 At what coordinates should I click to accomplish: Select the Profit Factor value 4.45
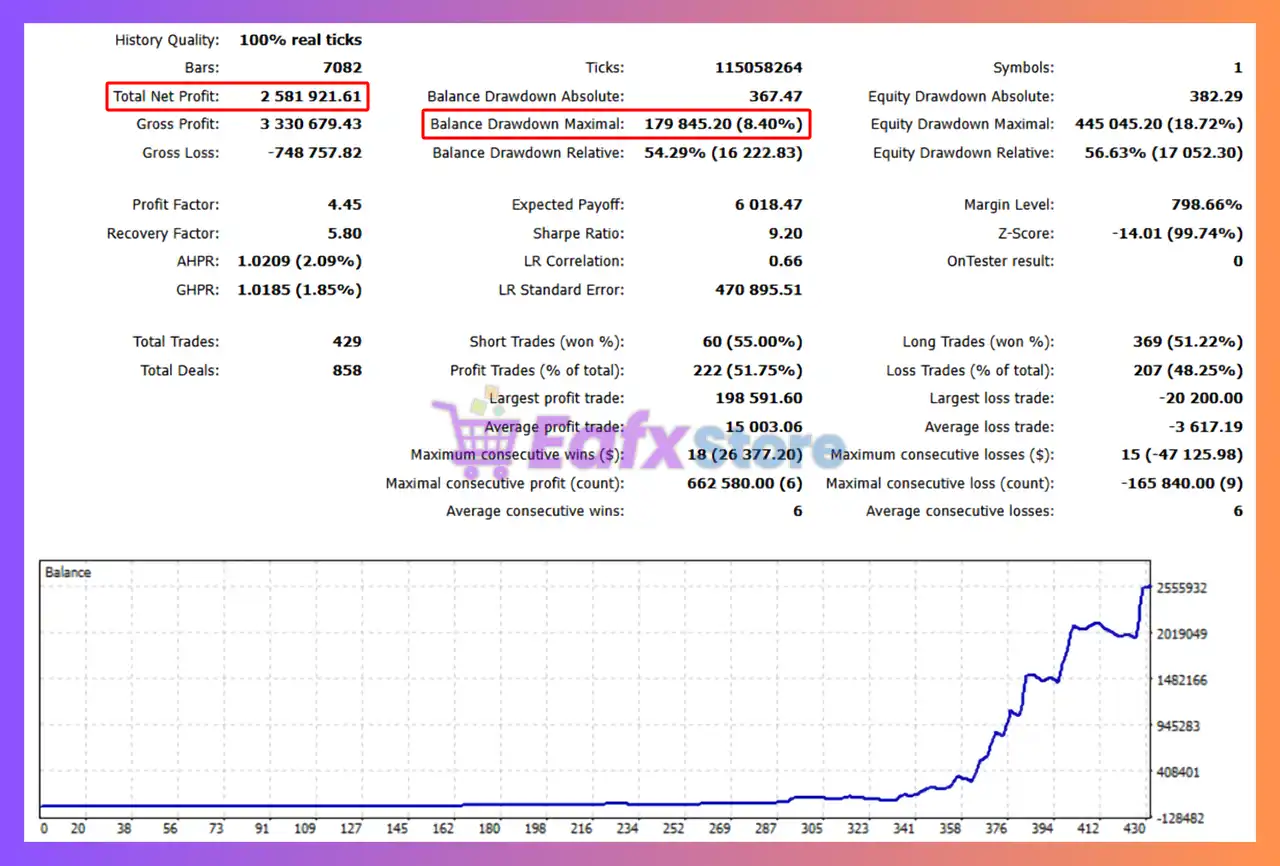point(344,205)
